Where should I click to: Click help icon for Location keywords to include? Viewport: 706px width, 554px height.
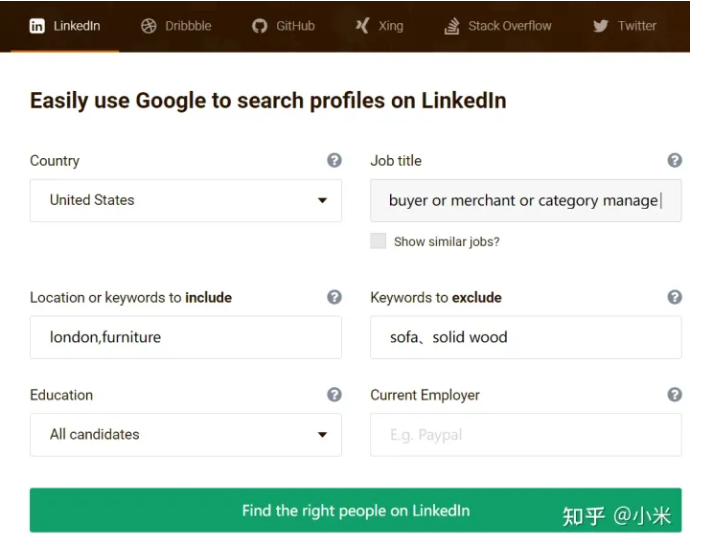334,297
